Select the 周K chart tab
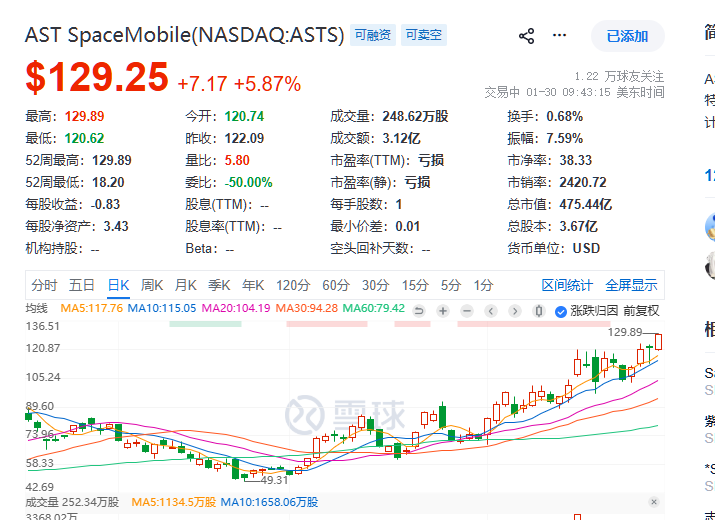The width and height of the screenshot is (715, 520). (x=152, y=286)
